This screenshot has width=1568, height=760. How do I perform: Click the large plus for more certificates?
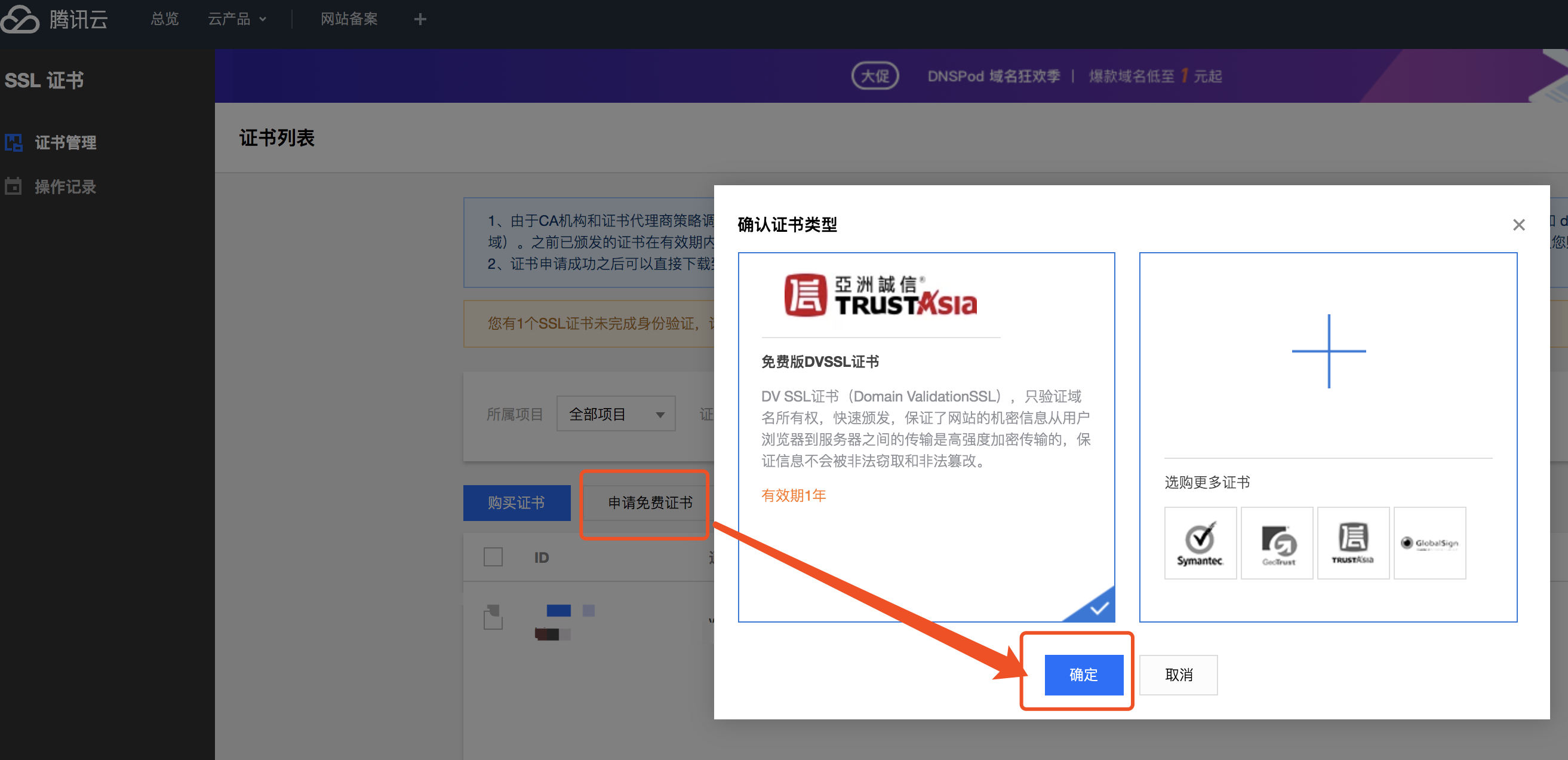click(x=1328, y=351)
